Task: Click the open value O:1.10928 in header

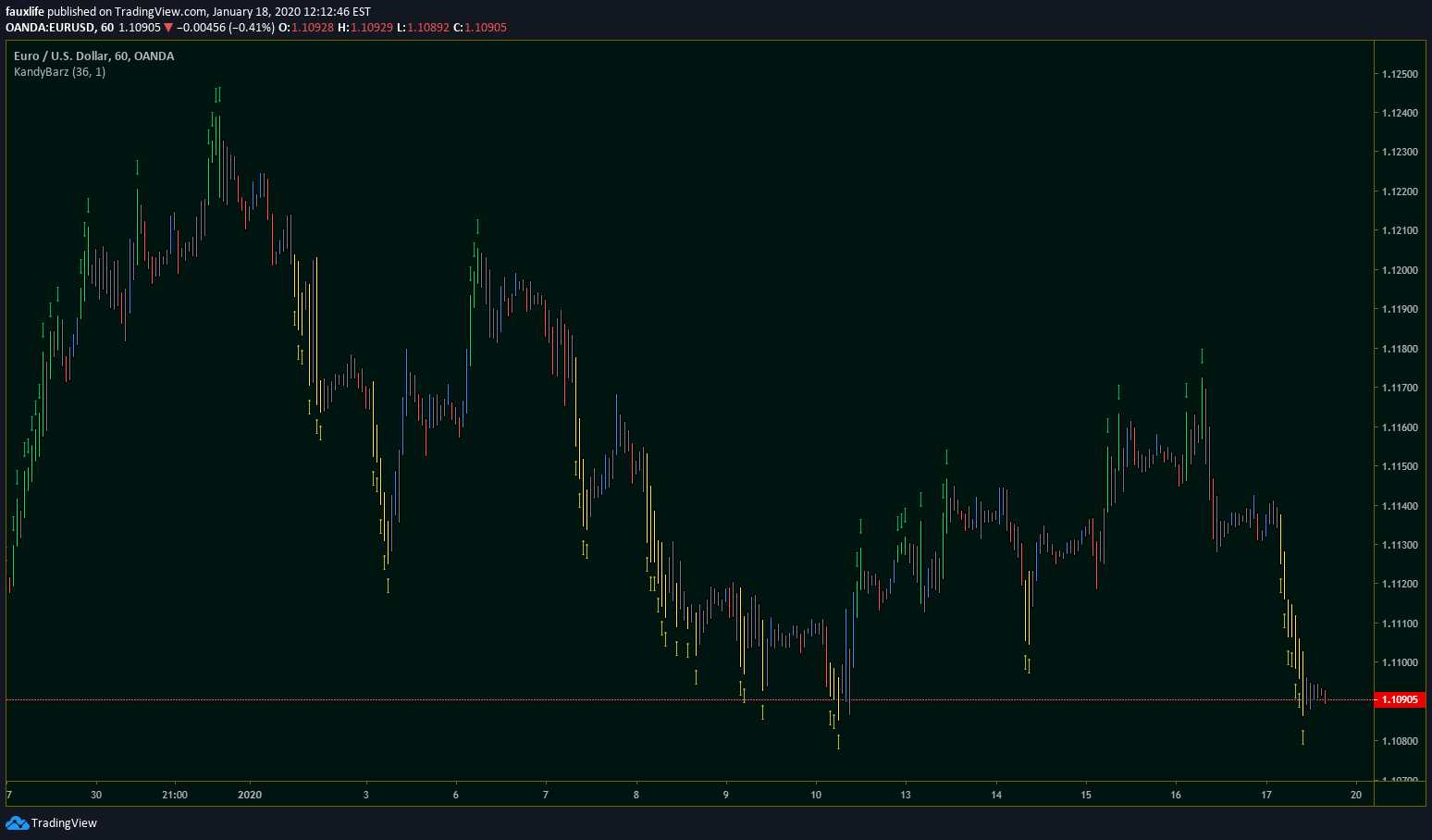Action: tap(306, 28)
